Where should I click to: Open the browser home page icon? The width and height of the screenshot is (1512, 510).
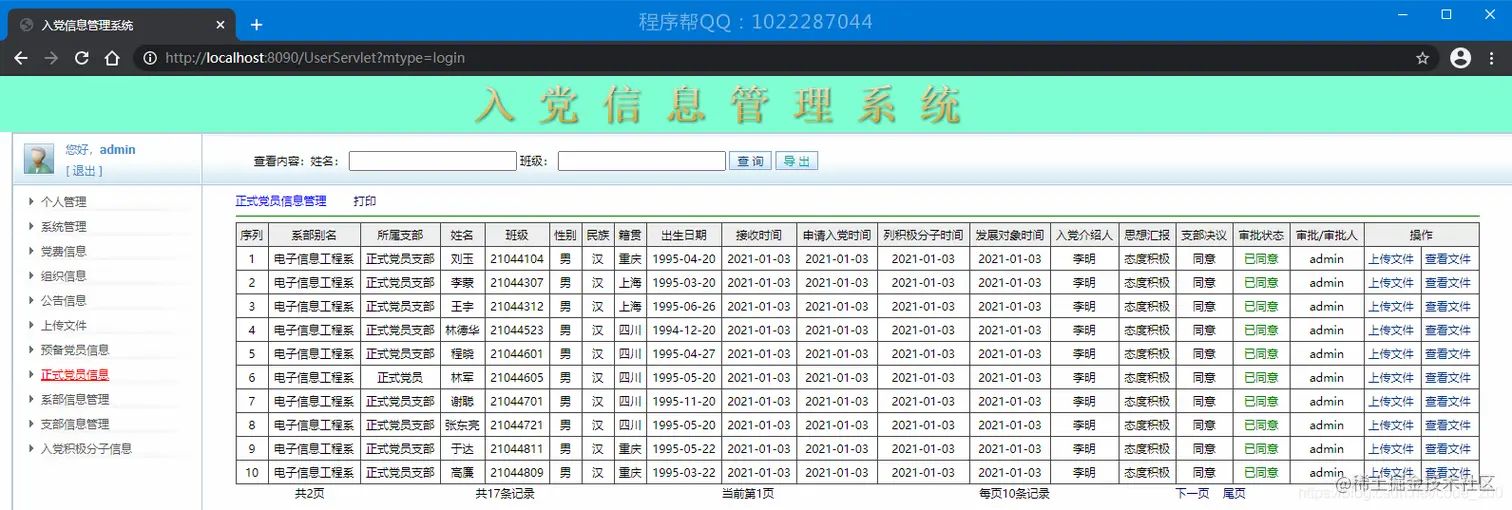(113, 58)
